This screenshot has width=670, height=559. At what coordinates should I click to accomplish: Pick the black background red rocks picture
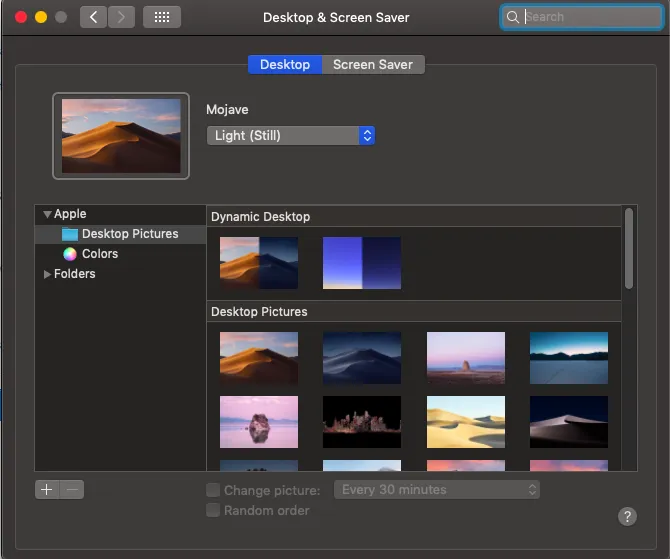362,422
